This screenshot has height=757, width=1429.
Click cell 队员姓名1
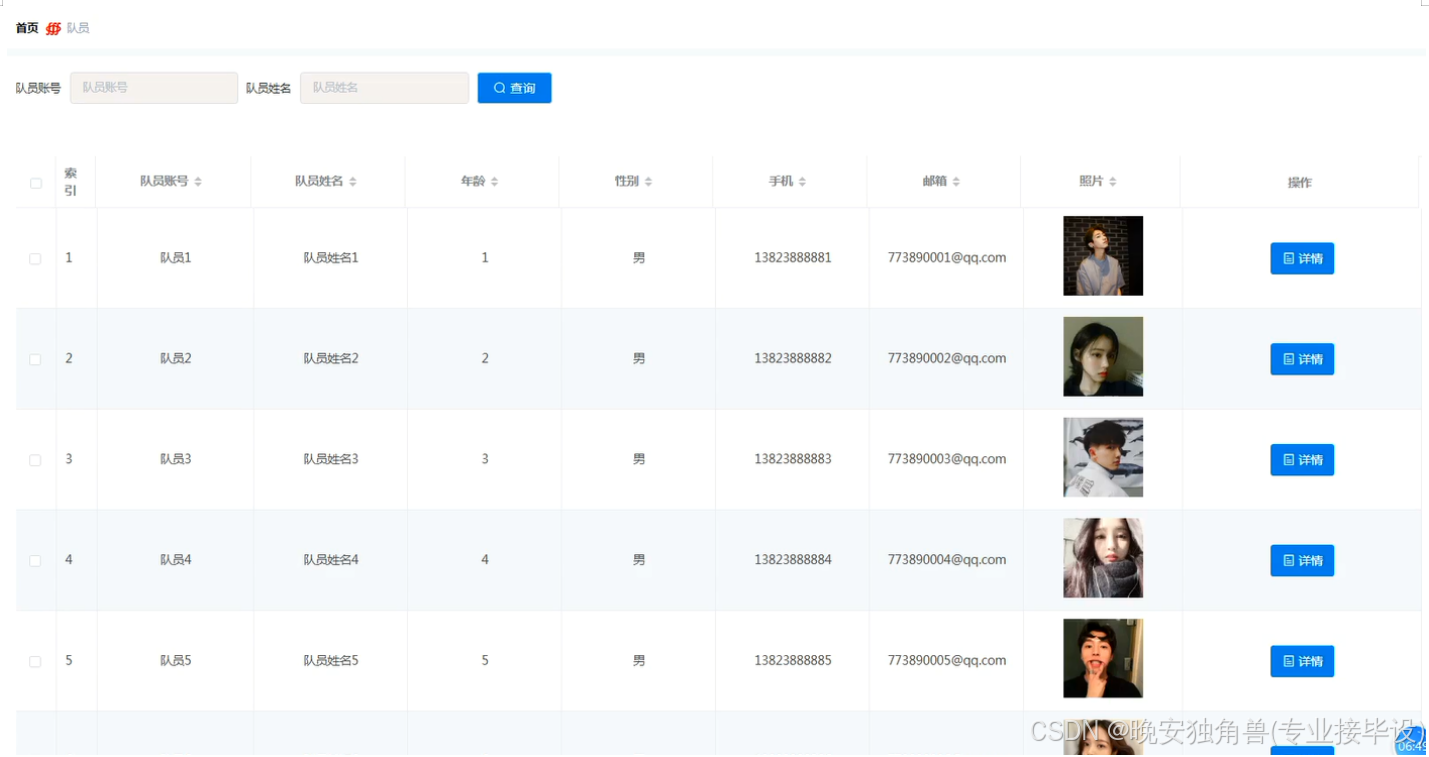(x=331, y=258)
